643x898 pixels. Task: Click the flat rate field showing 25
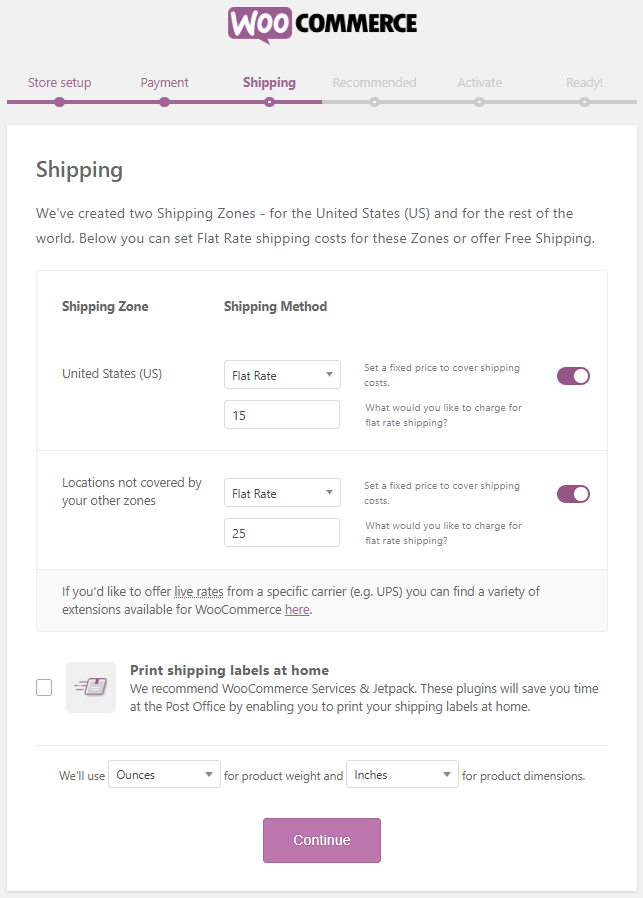pyautogui.click(x=282, y=533)
